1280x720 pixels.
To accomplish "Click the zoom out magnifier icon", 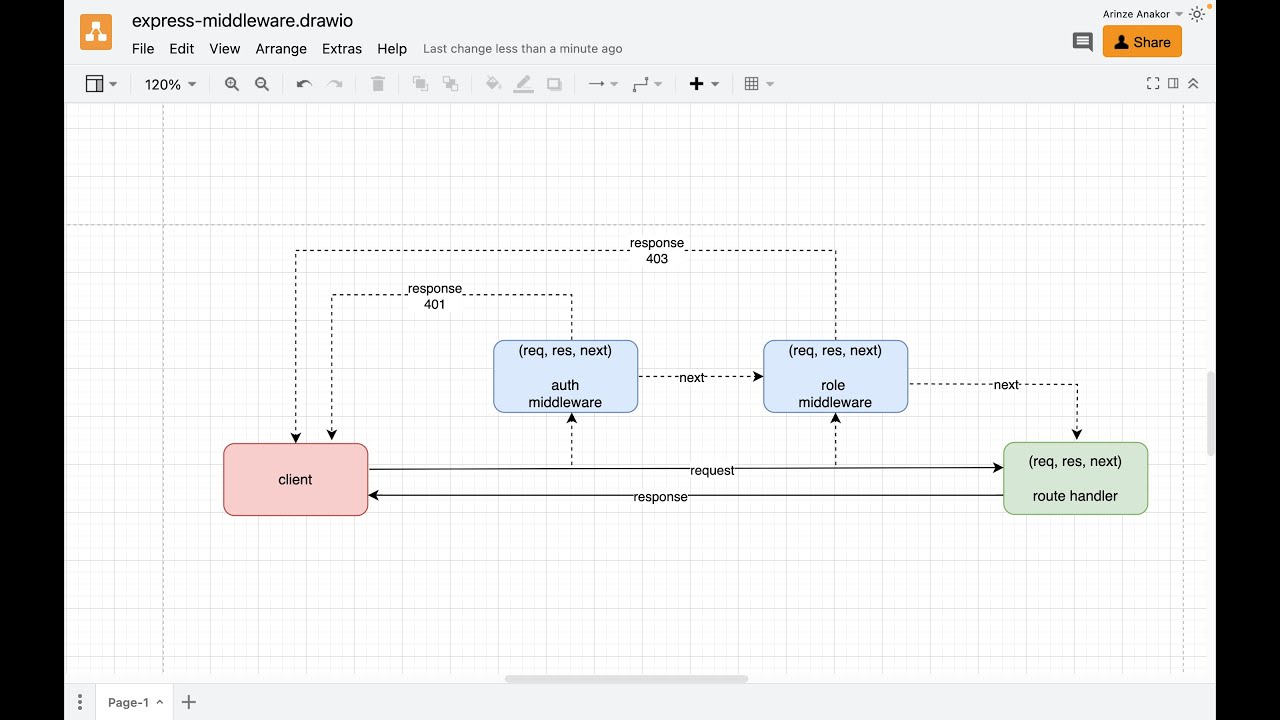I will point(262,84).
